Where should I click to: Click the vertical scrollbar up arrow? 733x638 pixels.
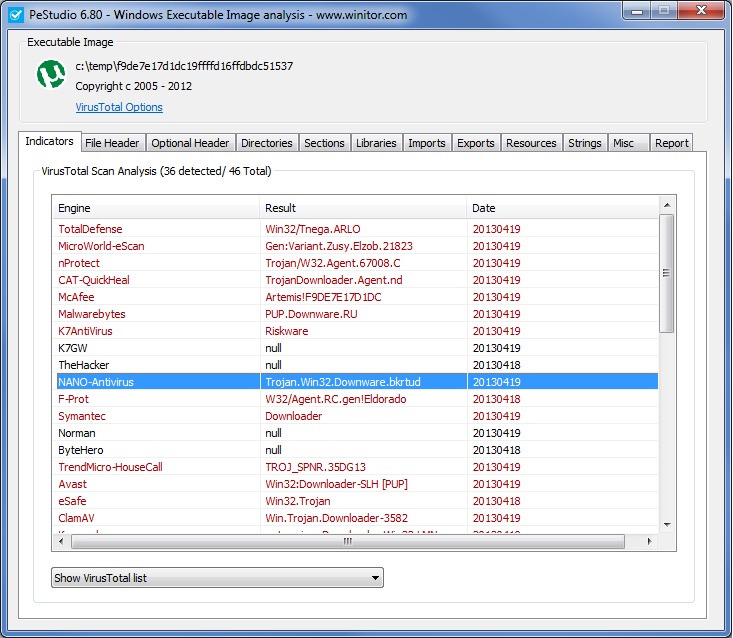pos(667,205)
